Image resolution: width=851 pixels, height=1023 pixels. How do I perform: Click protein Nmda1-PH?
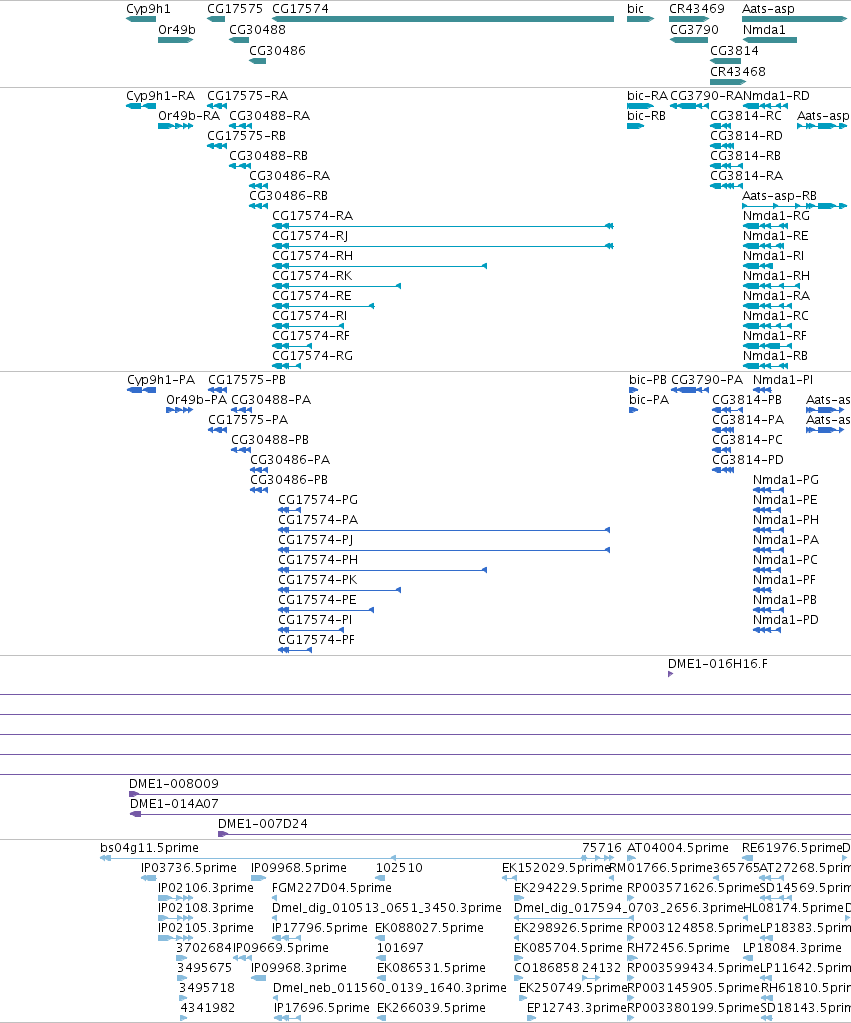(769, 530)
